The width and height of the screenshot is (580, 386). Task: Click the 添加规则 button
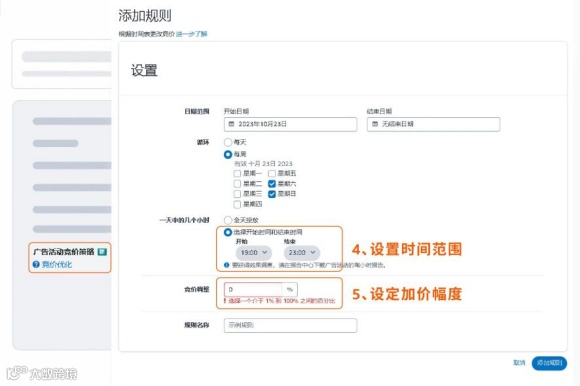click(x=549, y=363)
